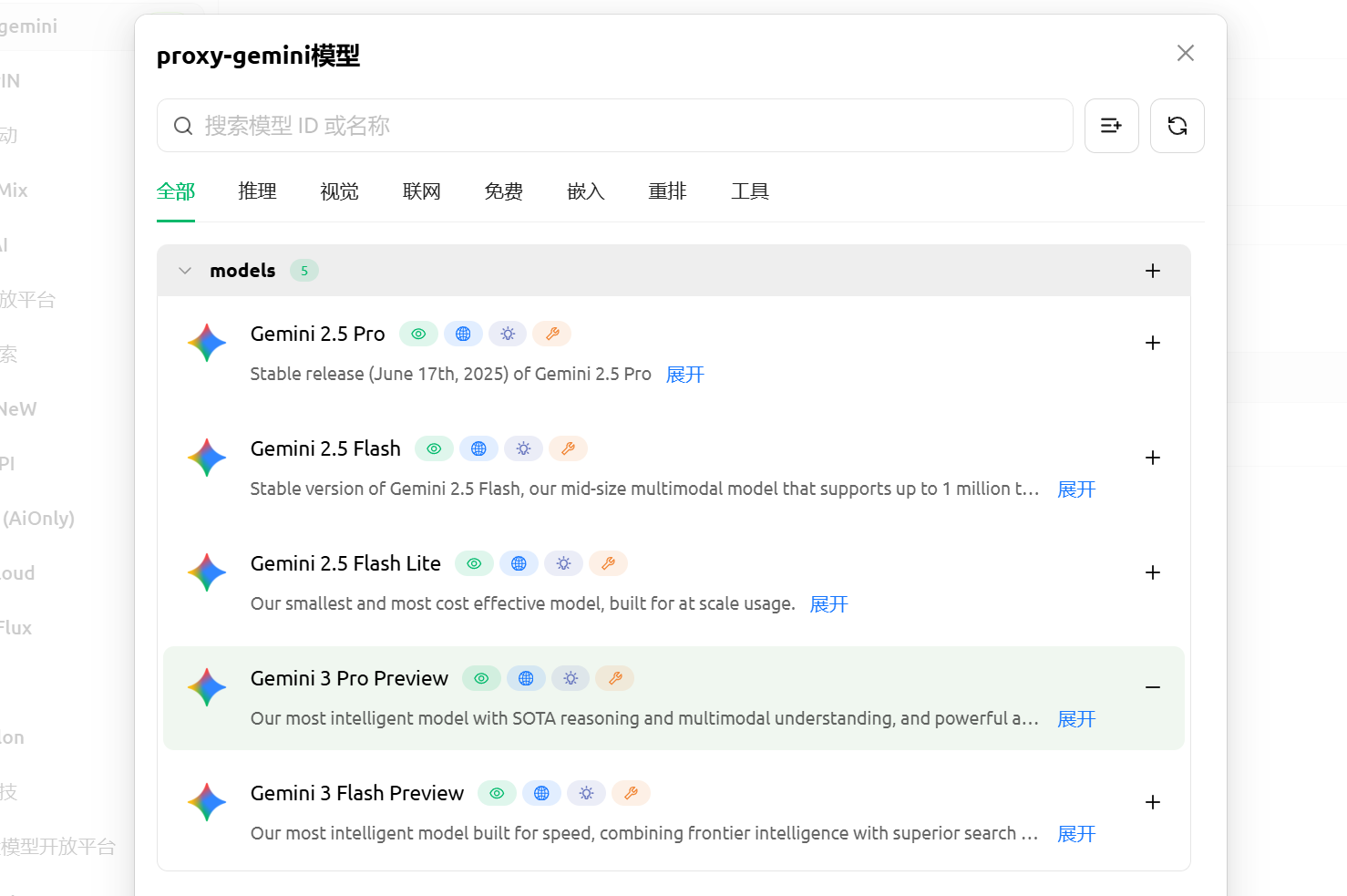1347x896 pixels.
Task: Add Gemini 3 Flash Preview with its plus button
Action: click(1153, 802)
